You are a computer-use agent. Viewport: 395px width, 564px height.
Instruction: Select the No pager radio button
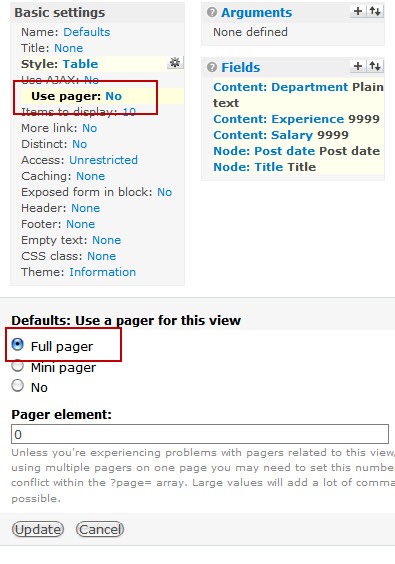pyautogui.click(x=17, y=386)
